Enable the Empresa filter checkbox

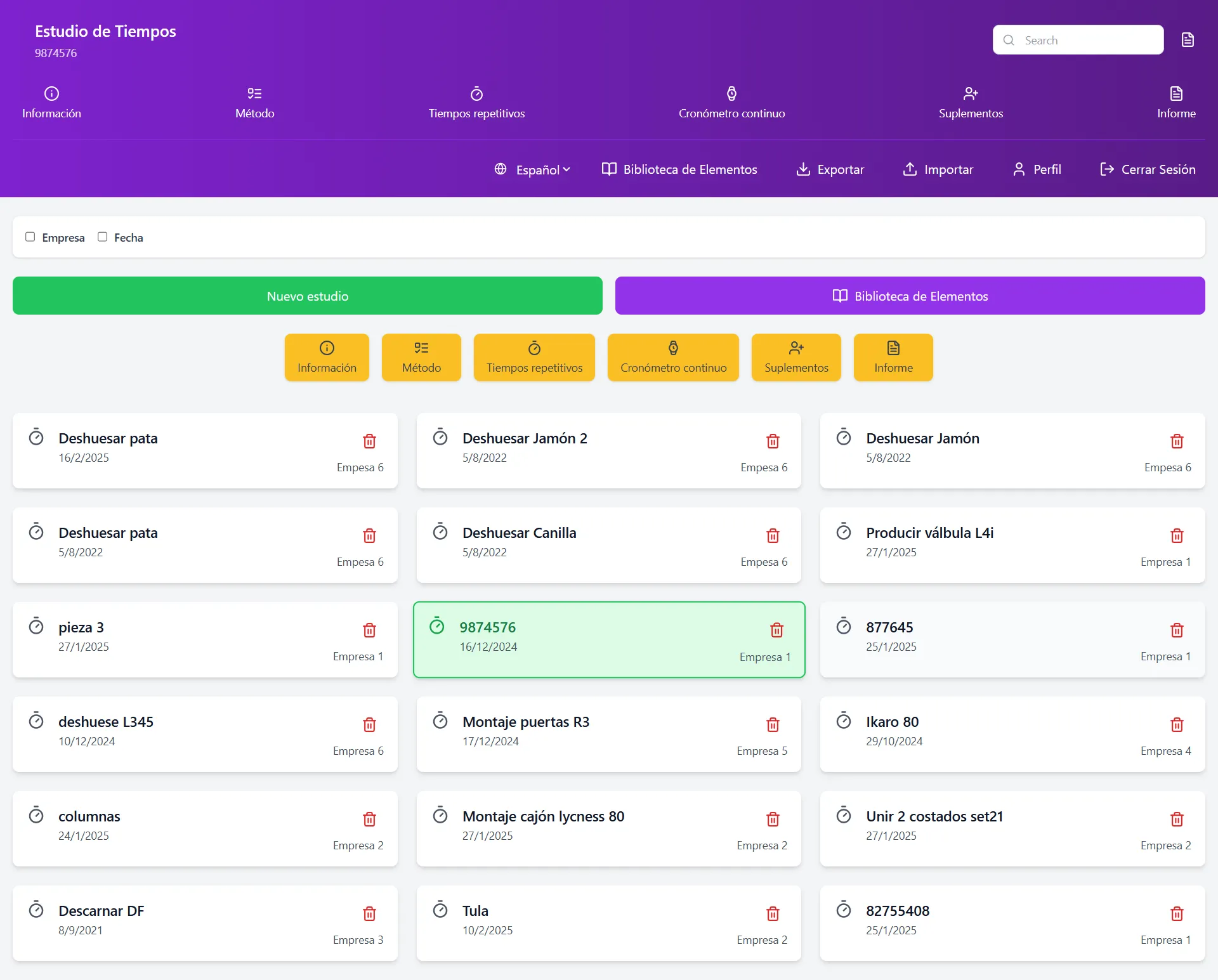point(30,237)
